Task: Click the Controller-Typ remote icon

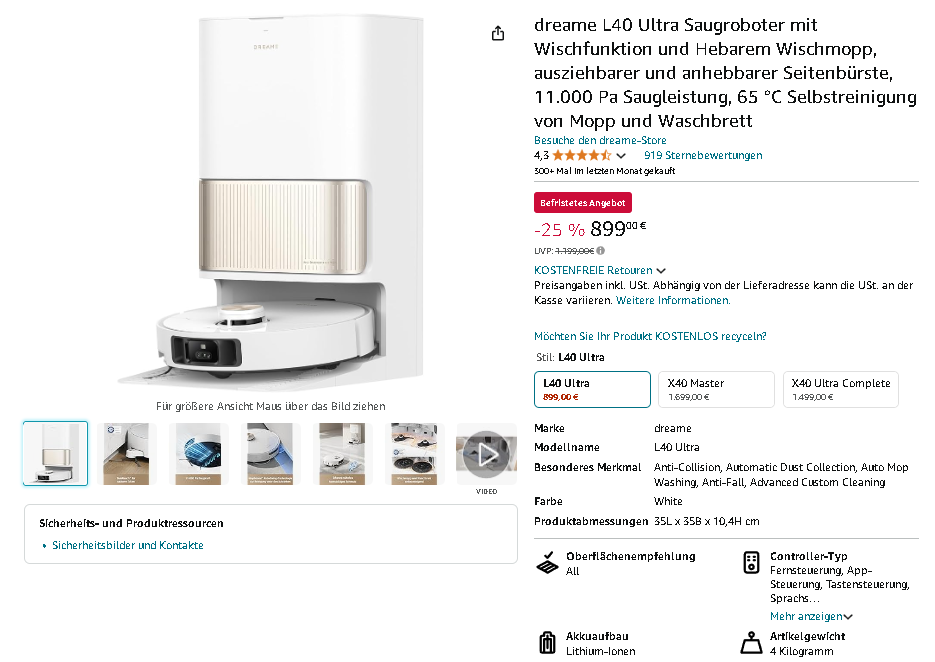Action: click(751, 562)
